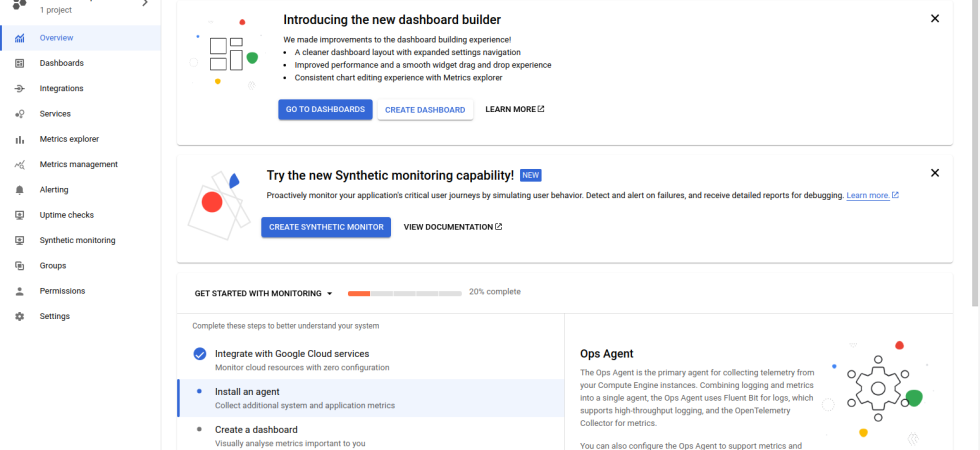This screenshot has height=450, width=980.
Task: Dismiss the new dashboard builder banner
Action: 935,18
